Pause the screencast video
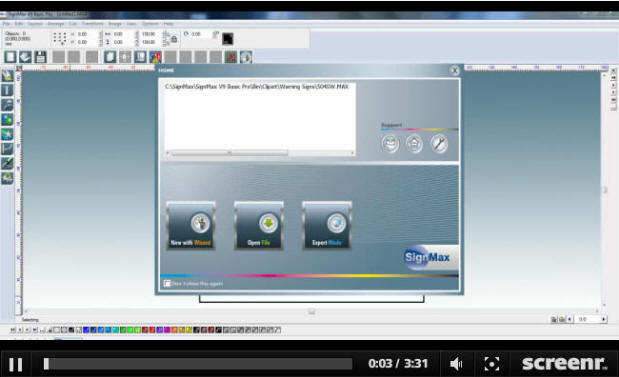Screen dimensions: 619x377 click(15, 364)
